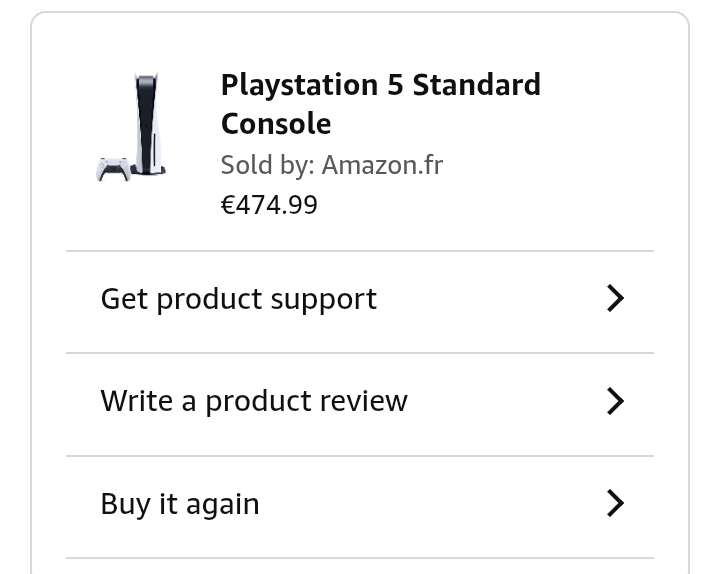
Task: Click the word "Playstation" in the item heading
Action: click(x=298, y=85)
